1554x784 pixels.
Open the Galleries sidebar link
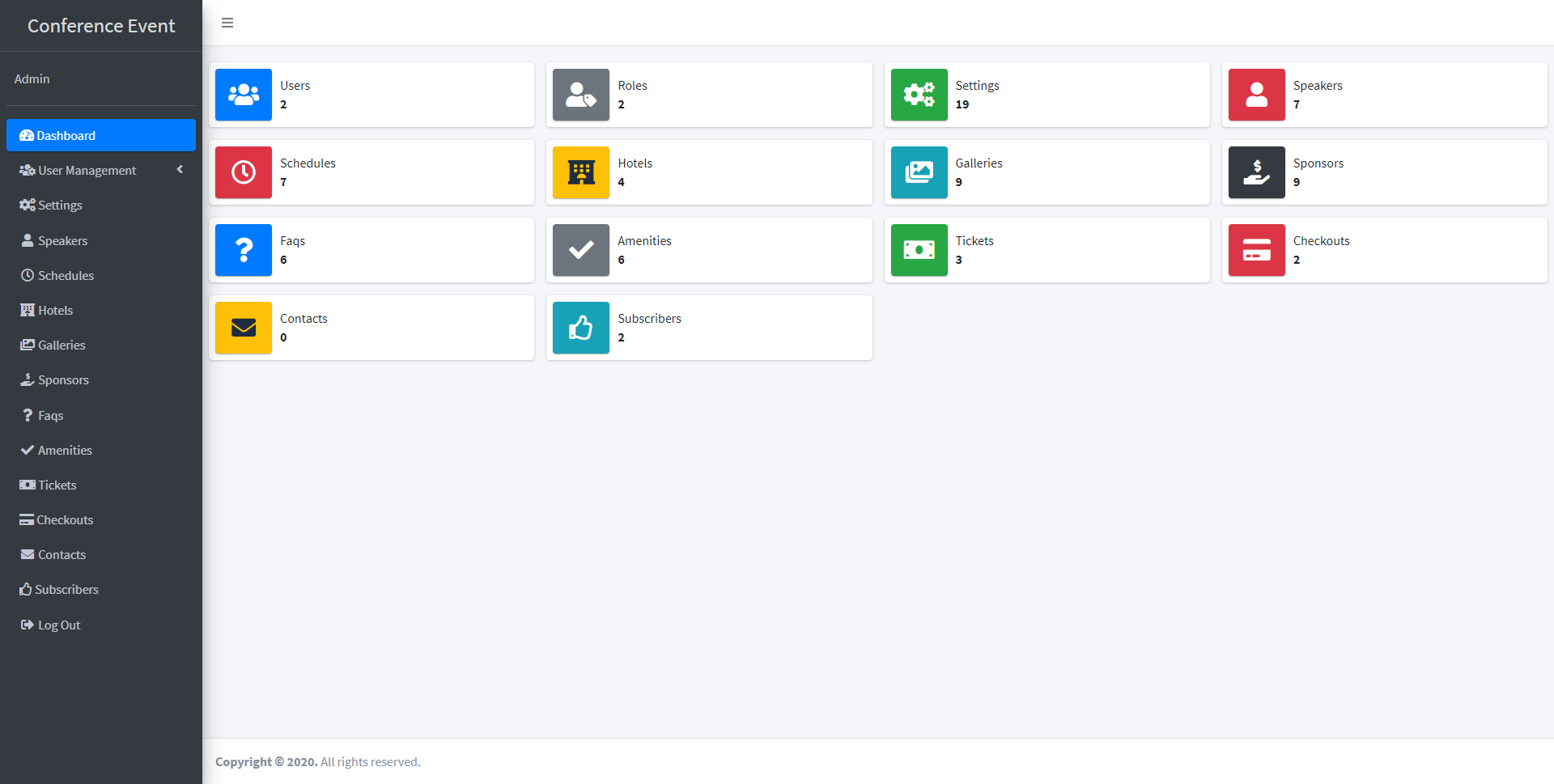point(101,345)
